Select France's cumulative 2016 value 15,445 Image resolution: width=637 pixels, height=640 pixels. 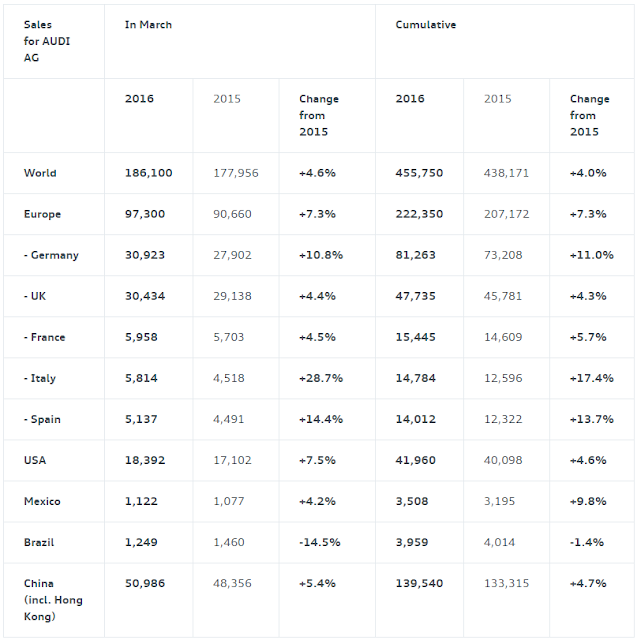tap(415, 337)
